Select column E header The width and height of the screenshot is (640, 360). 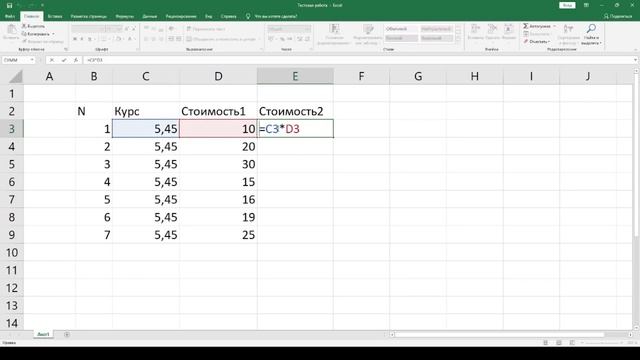click(295, 76)
